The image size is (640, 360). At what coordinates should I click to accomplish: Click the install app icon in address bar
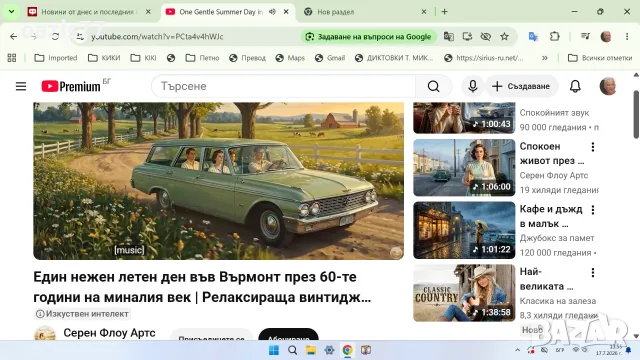click(467, 37)
